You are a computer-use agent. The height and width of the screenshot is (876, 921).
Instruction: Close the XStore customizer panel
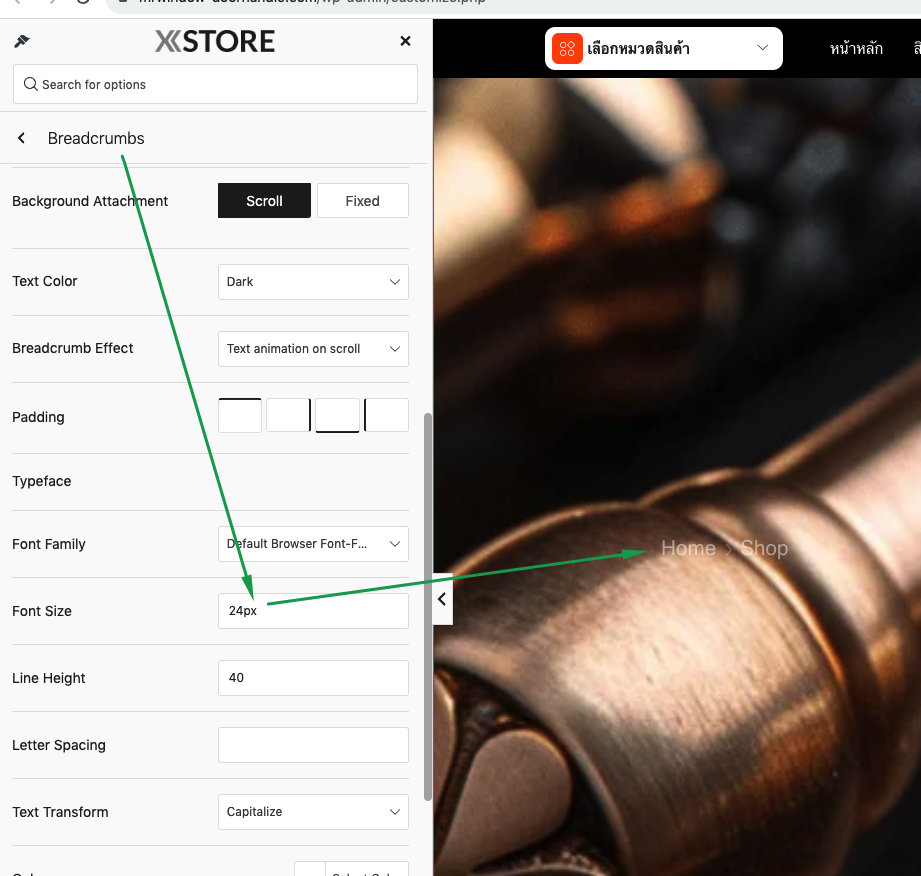click(405, 41)
